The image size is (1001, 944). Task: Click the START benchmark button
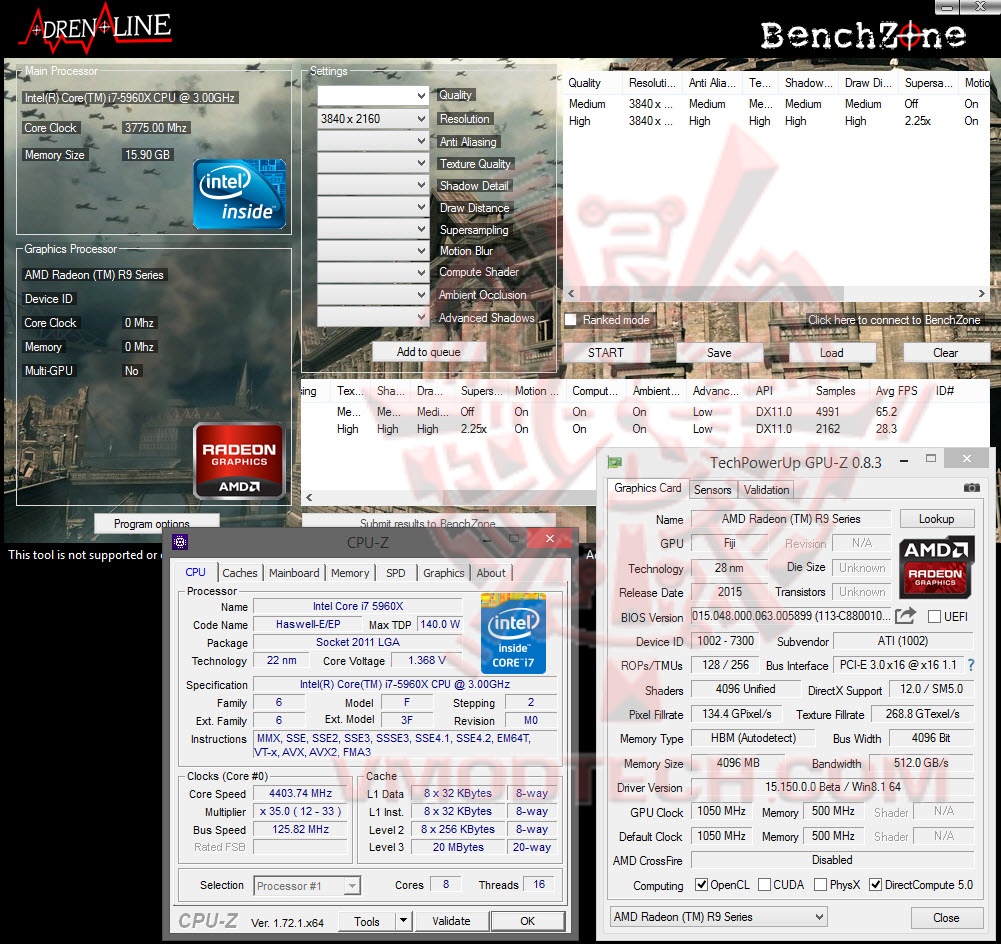tap(606, 352)
